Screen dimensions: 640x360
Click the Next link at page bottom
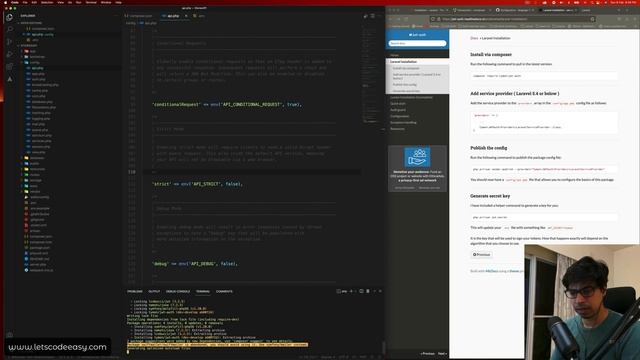[x=442, y=353]
